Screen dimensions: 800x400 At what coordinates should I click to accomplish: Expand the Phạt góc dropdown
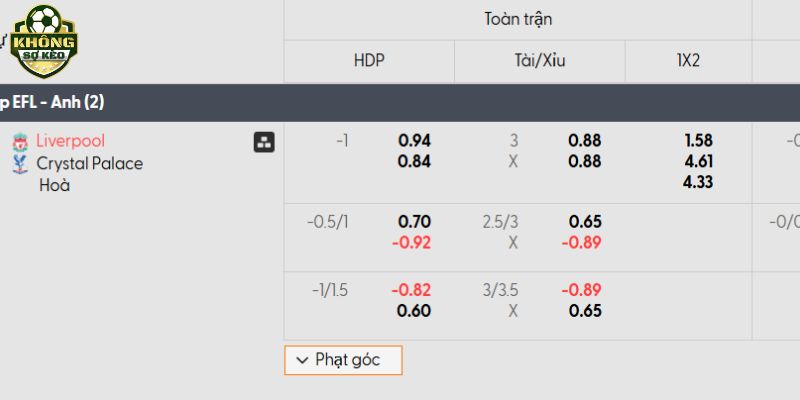point(343,360)
